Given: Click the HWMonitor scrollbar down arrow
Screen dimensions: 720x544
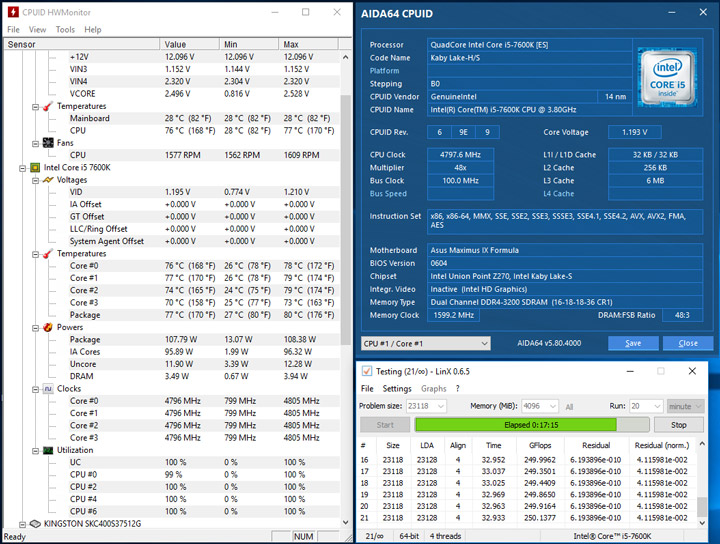Looking at the screenshot, I should pyautogui.click(x=345, y=522).
